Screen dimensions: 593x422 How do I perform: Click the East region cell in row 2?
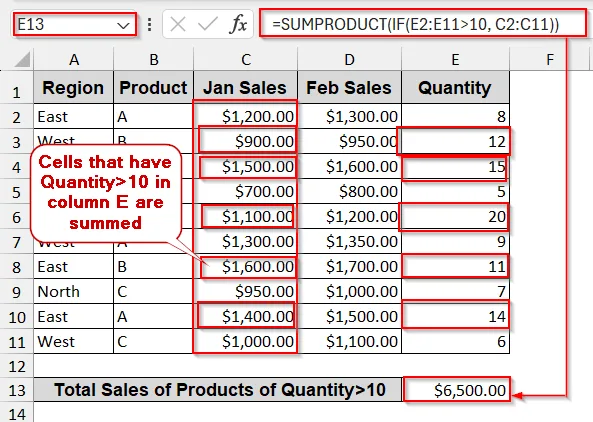[x=73, y=116]
